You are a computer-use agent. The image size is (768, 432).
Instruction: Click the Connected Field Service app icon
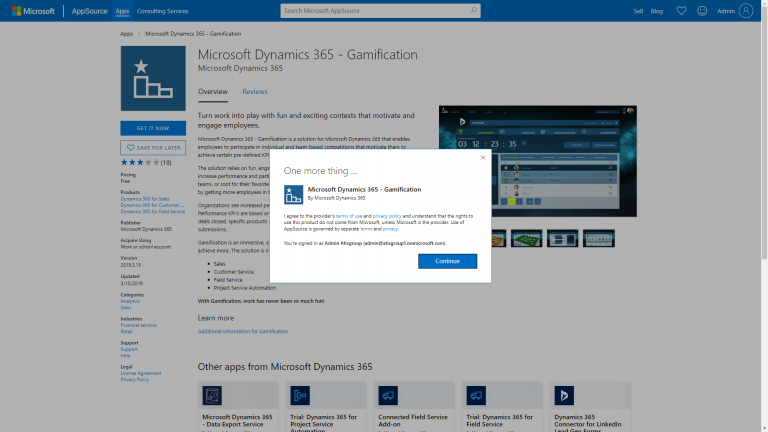coord(388,395)
